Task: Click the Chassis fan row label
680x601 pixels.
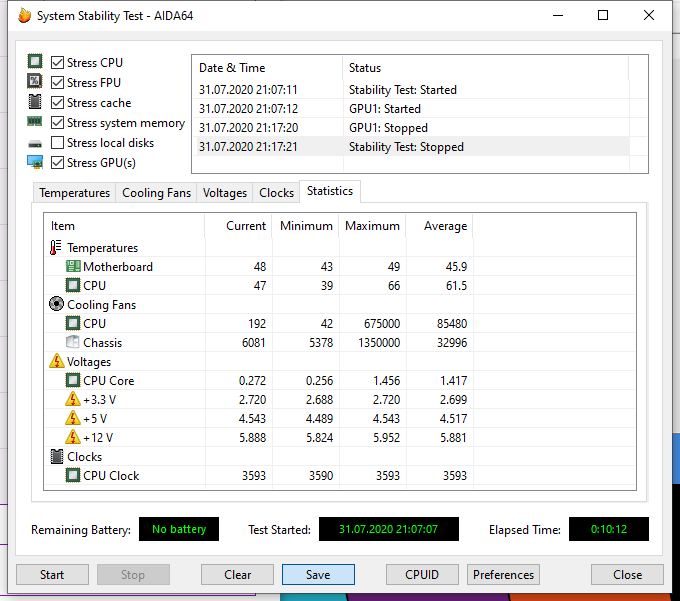Action: tap(103, 343)
